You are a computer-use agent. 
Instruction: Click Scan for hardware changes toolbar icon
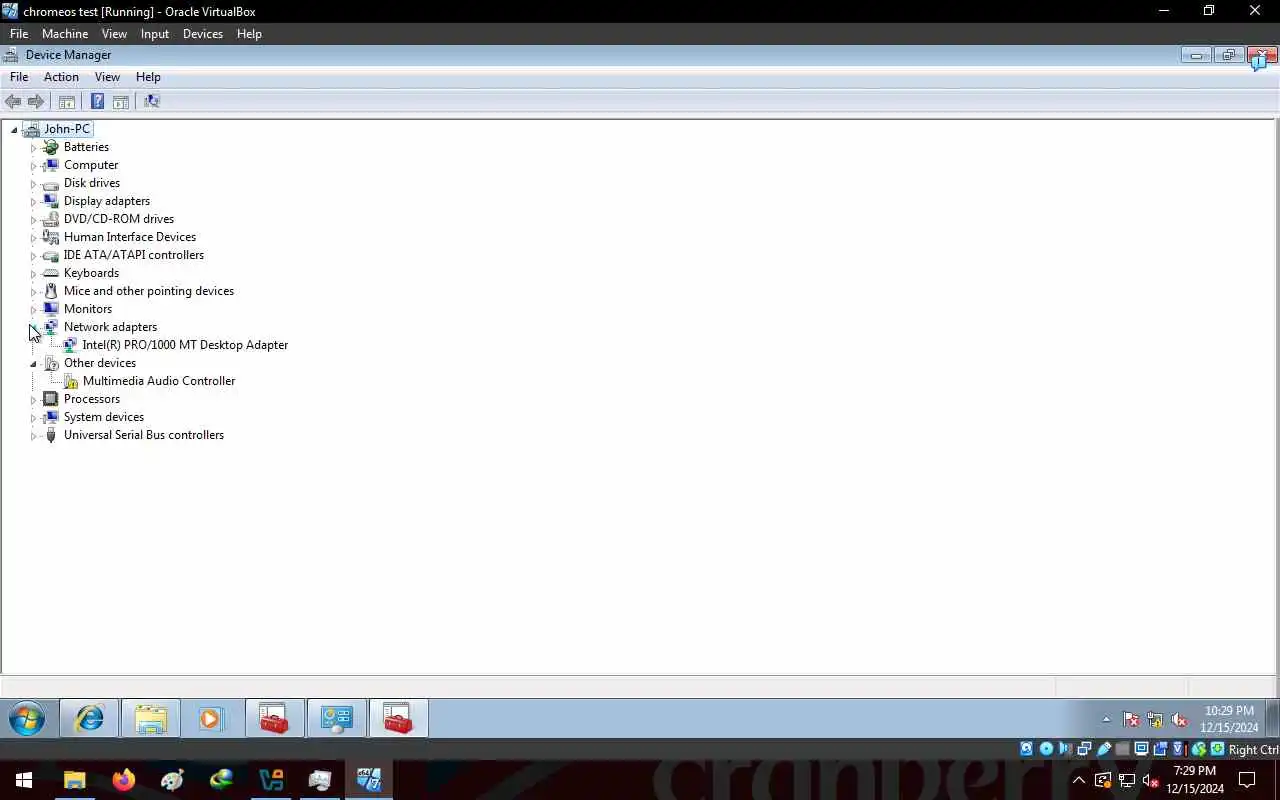click(152, 101)
